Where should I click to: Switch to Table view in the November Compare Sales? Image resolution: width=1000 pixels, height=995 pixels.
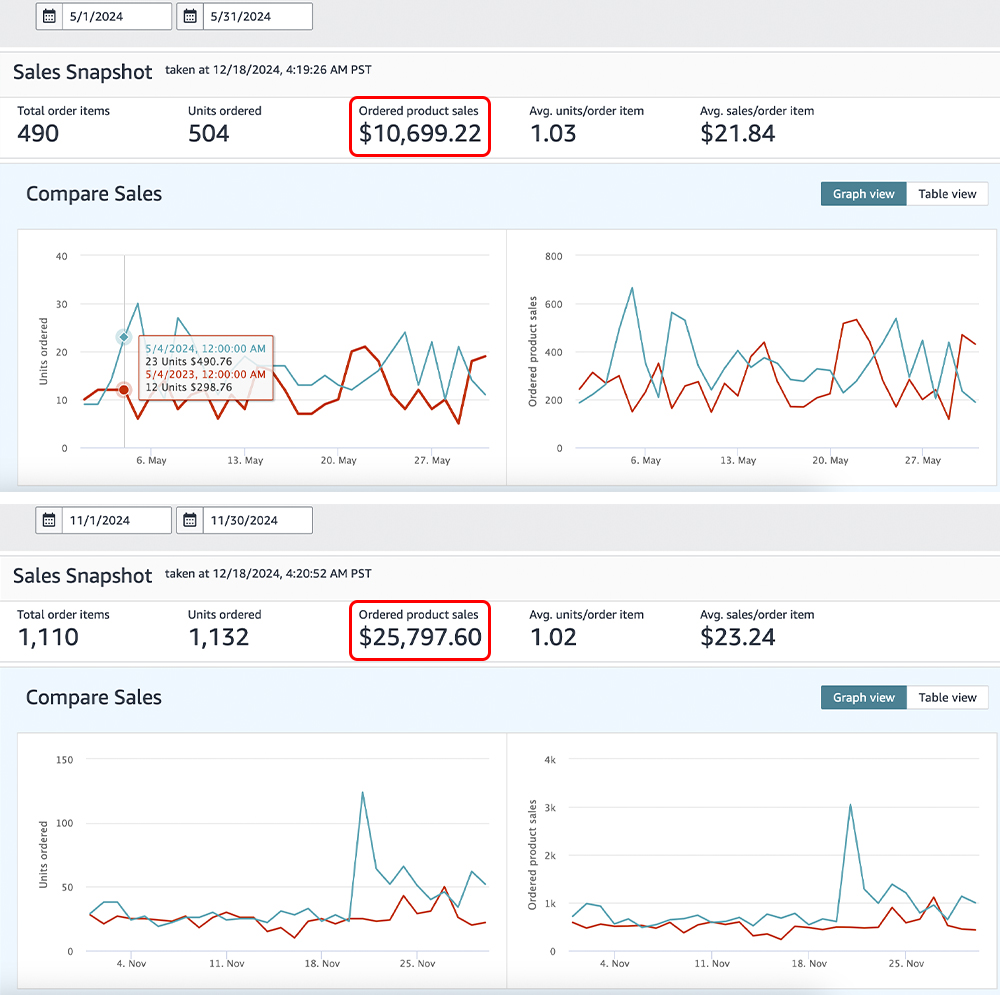click(947, 698)
